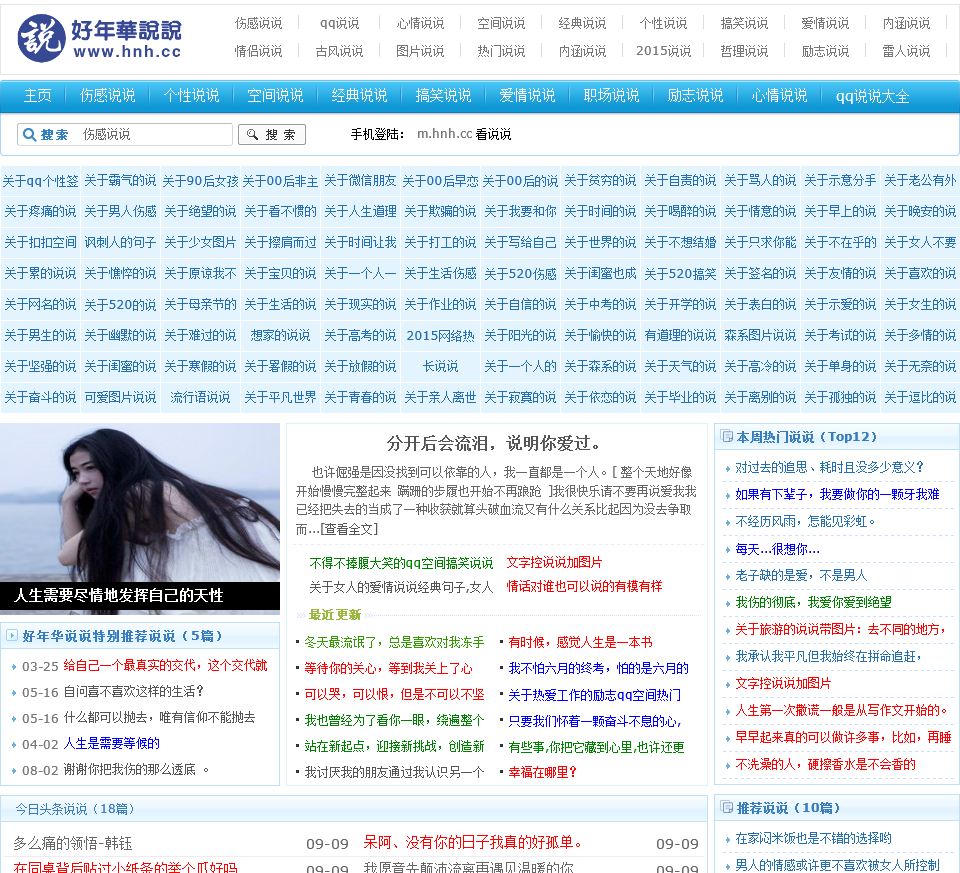
Task: Open the top link 古风说说
Action: click(339, 51)
